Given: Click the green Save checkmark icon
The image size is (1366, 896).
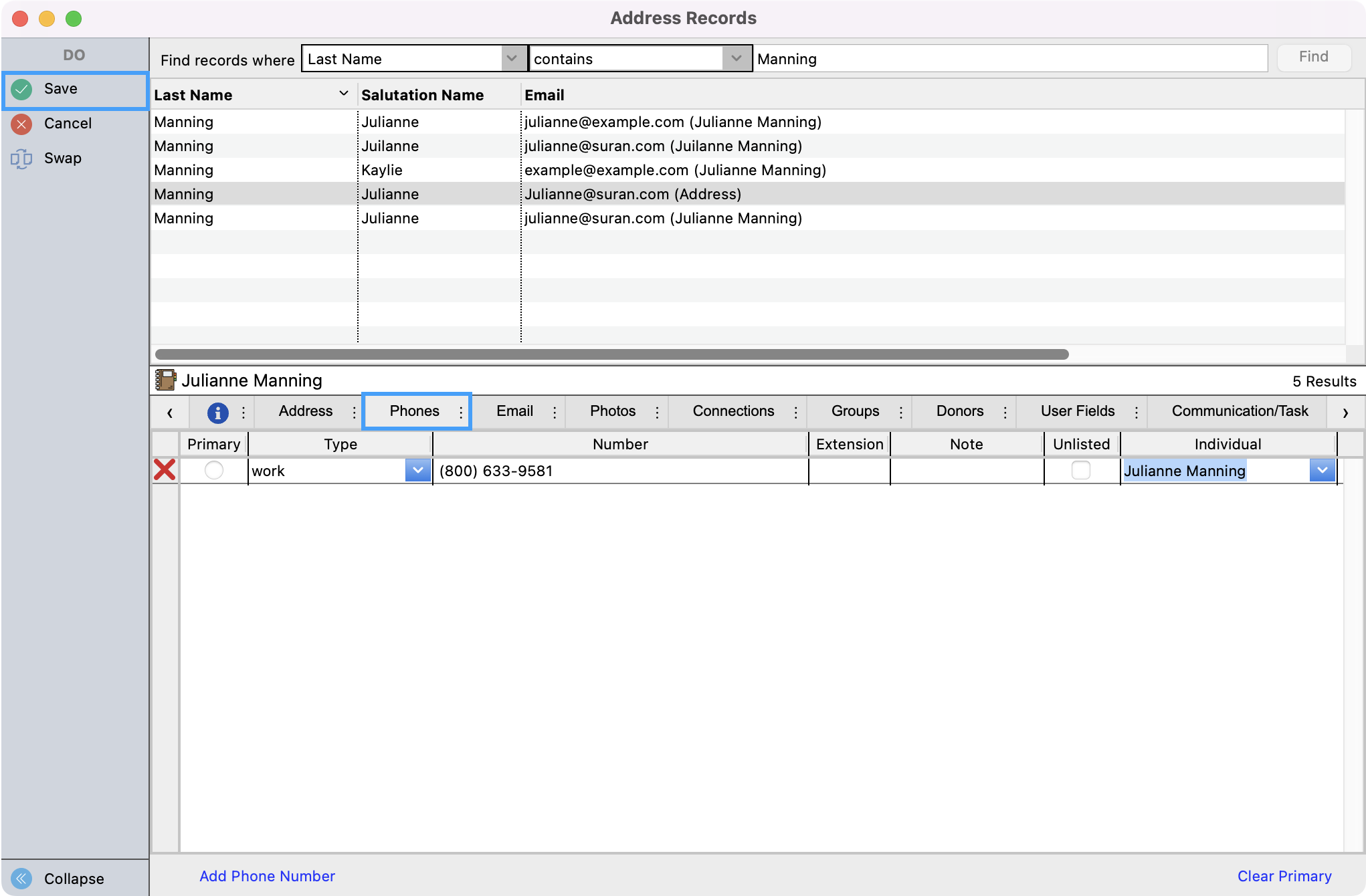Looking at the screenshot, I should 21,89.
